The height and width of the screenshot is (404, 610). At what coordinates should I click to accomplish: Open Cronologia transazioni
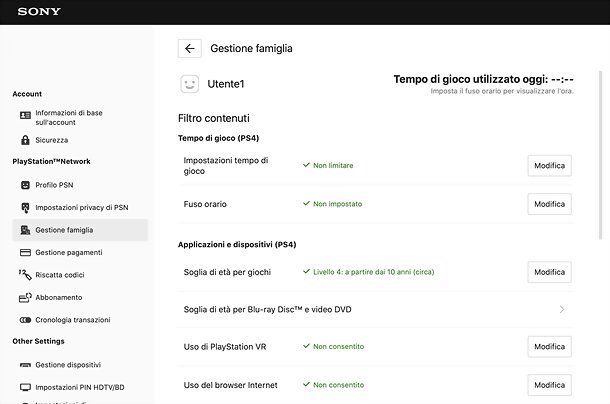[x=80, y=320]
